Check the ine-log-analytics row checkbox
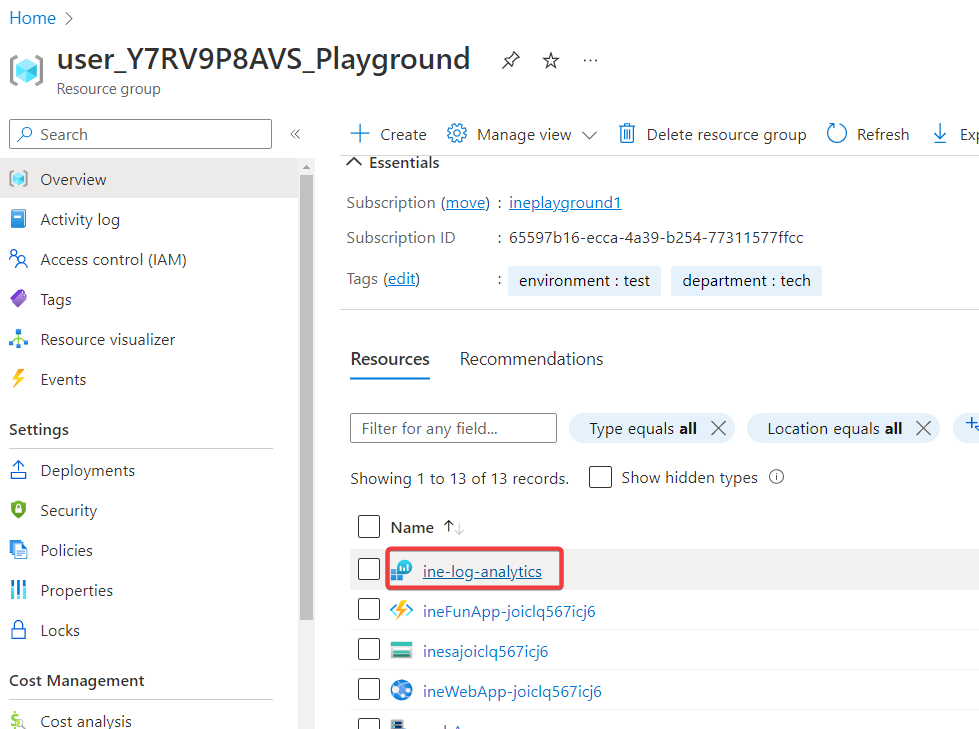Viewport: 979px width, 729px height. click(x=369, y=570)
